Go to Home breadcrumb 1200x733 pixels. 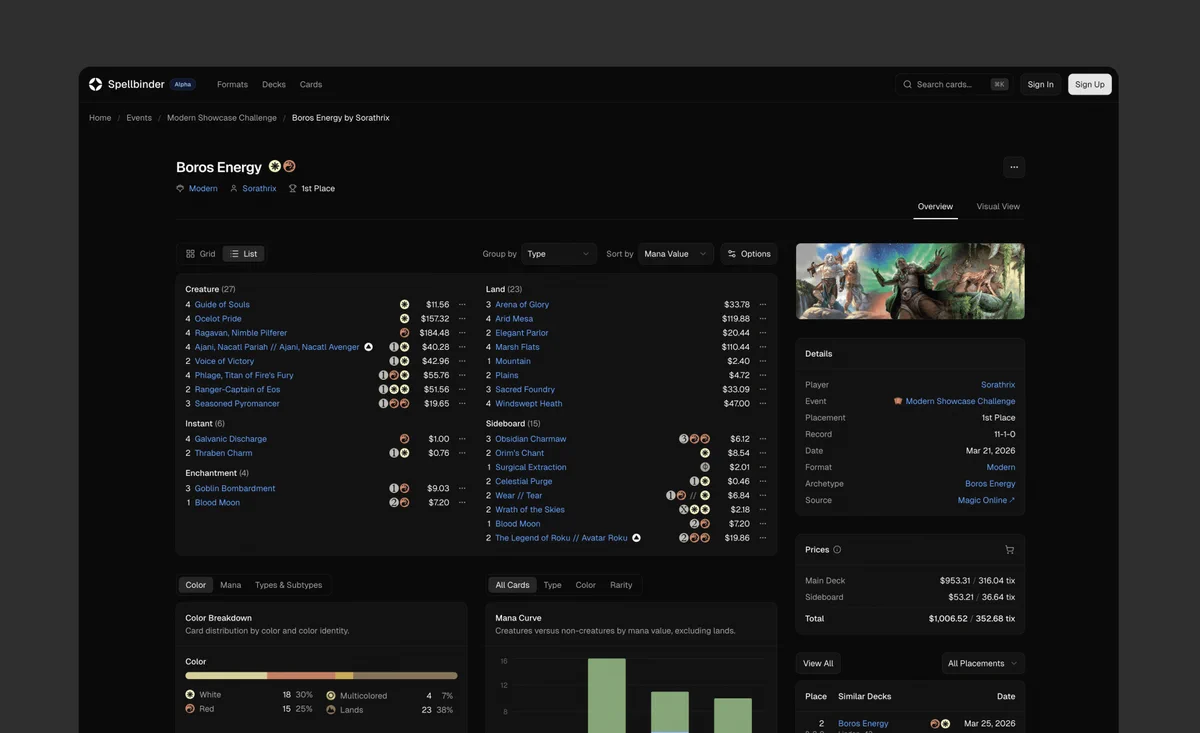100,118
